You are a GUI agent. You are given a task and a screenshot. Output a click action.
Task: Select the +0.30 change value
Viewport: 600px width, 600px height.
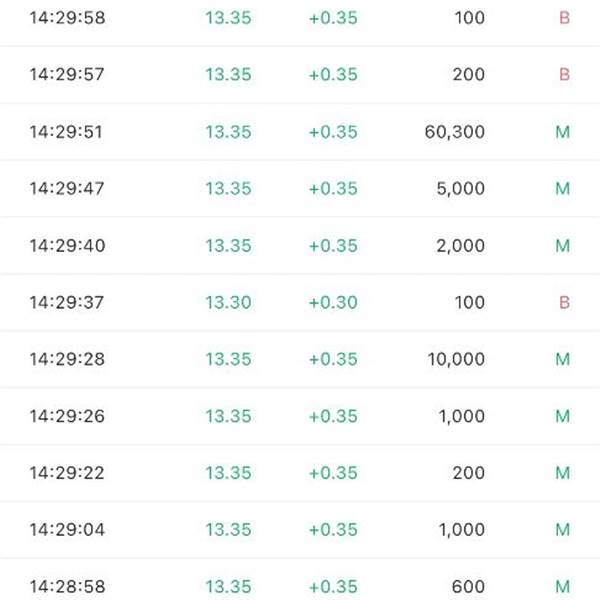click(333, 303)
